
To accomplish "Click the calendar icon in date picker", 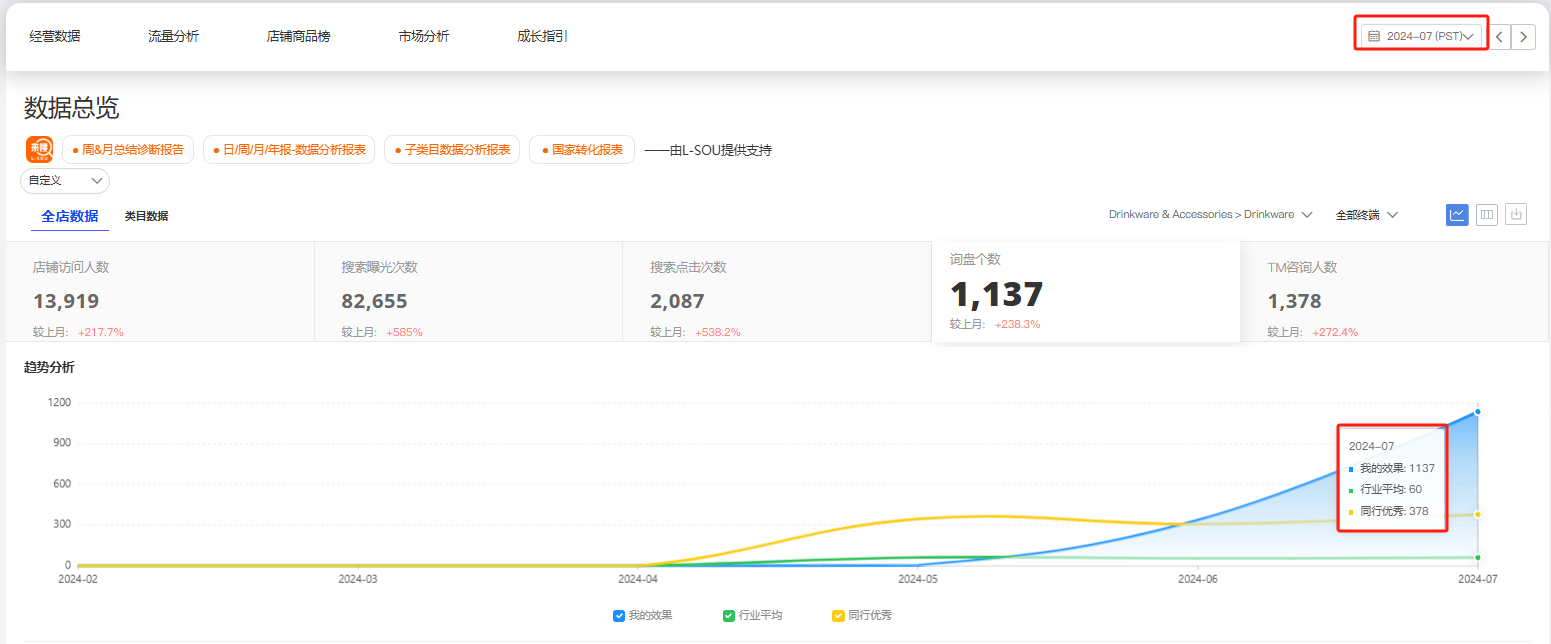I will tap(1374, 37).
